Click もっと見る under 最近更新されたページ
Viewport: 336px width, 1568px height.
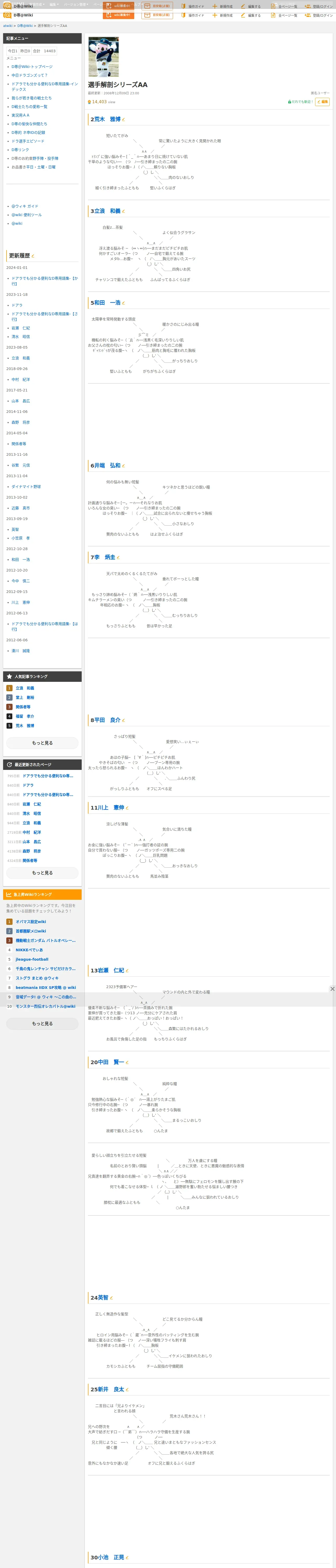tap(42, 873)
